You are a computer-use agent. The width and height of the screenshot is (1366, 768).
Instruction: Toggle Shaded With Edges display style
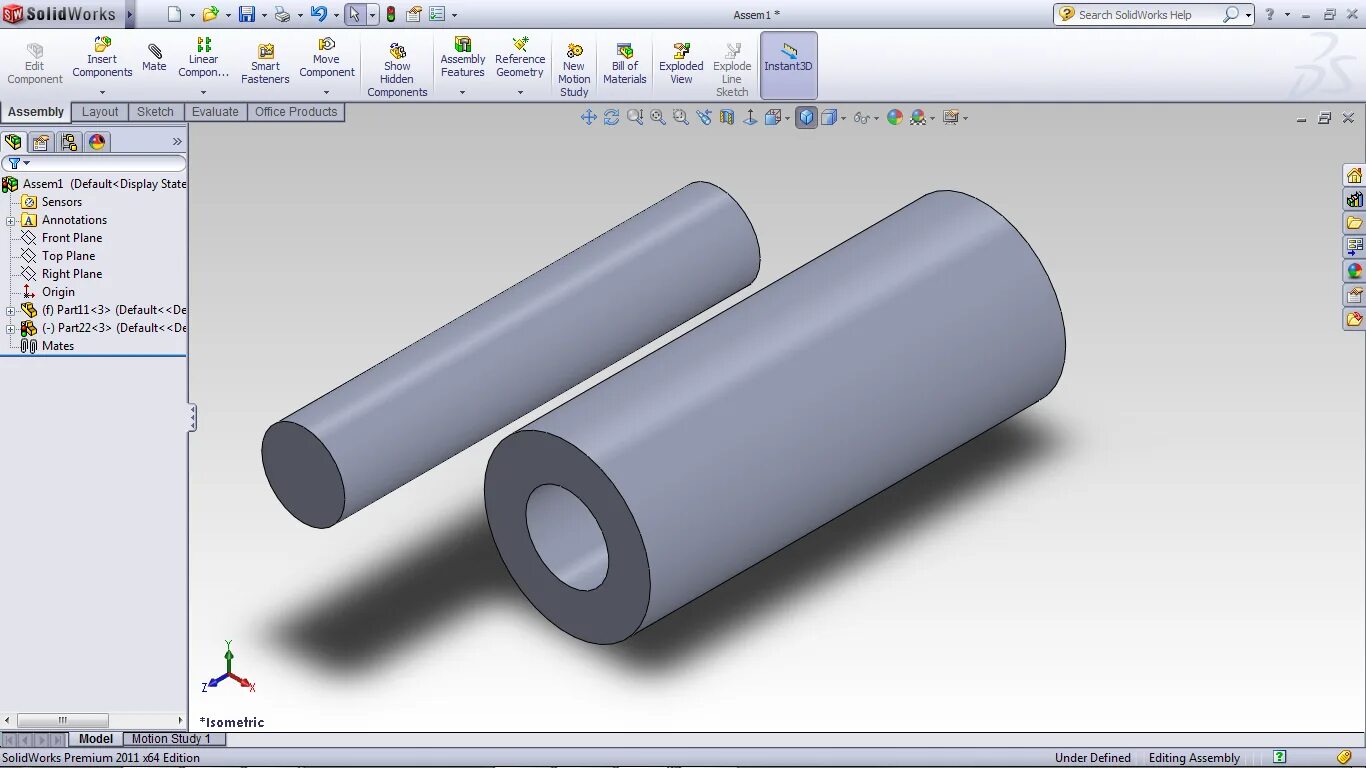[x=806, y=117]
